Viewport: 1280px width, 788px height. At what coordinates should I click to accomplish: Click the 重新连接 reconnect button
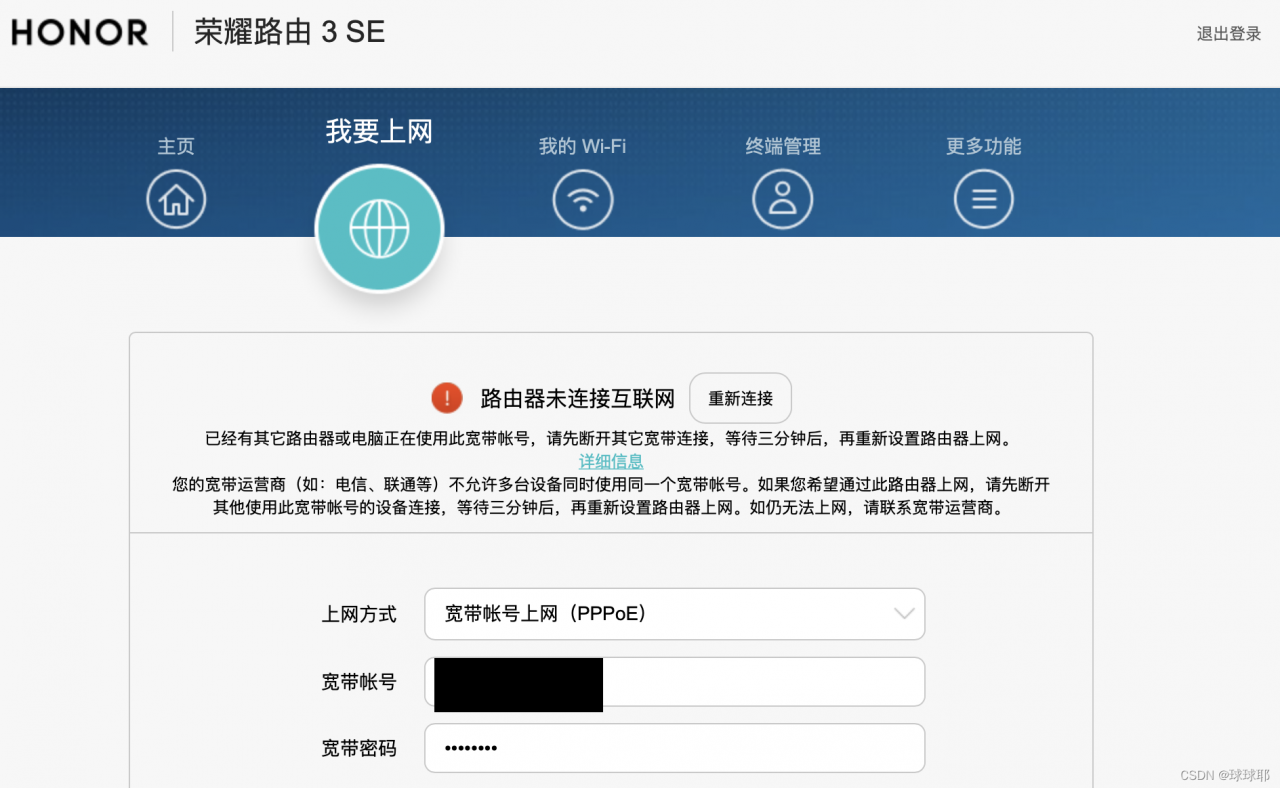740,397
